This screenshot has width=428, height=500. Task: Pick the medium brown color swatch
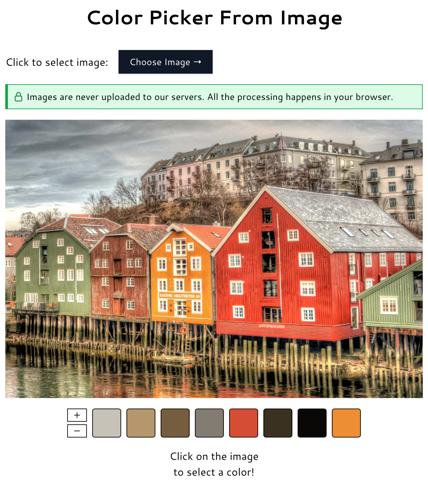[175, 423]
